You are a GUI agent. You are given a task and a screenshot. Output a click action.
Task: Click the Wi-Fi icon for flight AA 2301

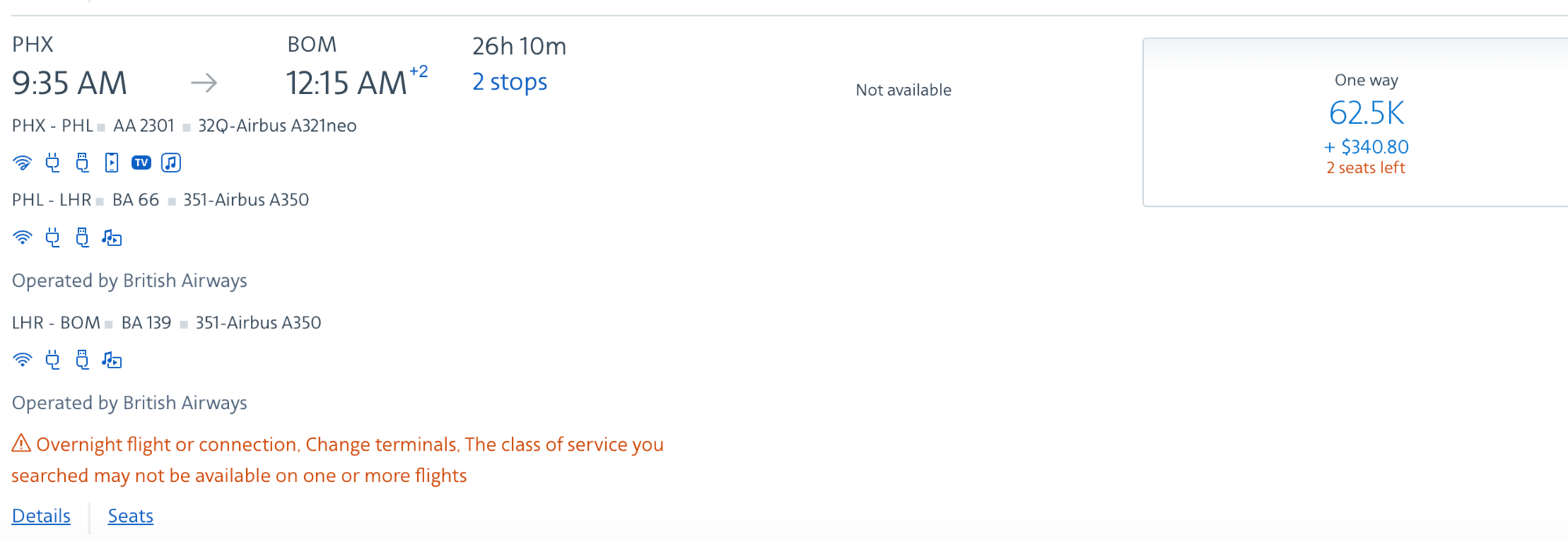(x=23, y=163)
